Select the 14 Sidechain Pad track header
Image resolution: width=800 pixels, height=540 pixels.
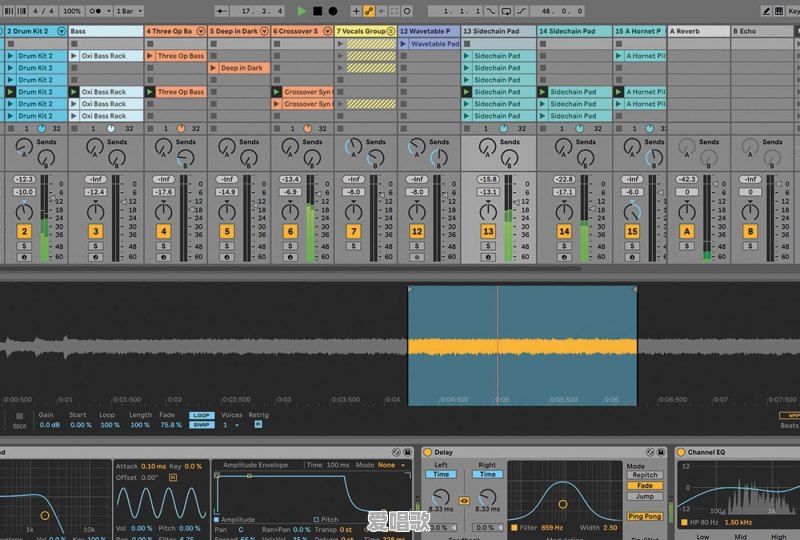[574, 31]
